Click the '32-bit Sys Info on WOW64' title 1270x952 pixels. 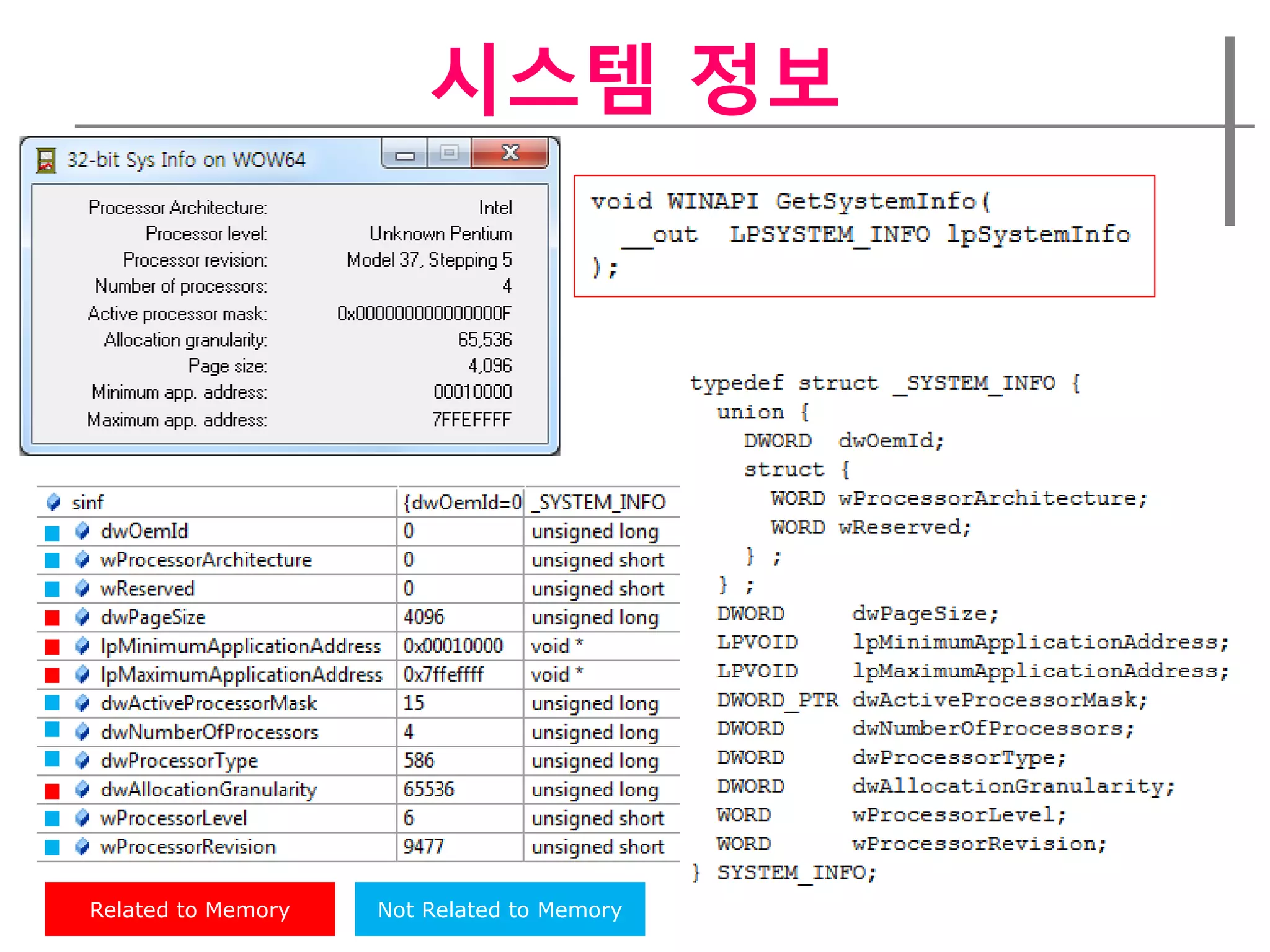(x=186, y=160)
